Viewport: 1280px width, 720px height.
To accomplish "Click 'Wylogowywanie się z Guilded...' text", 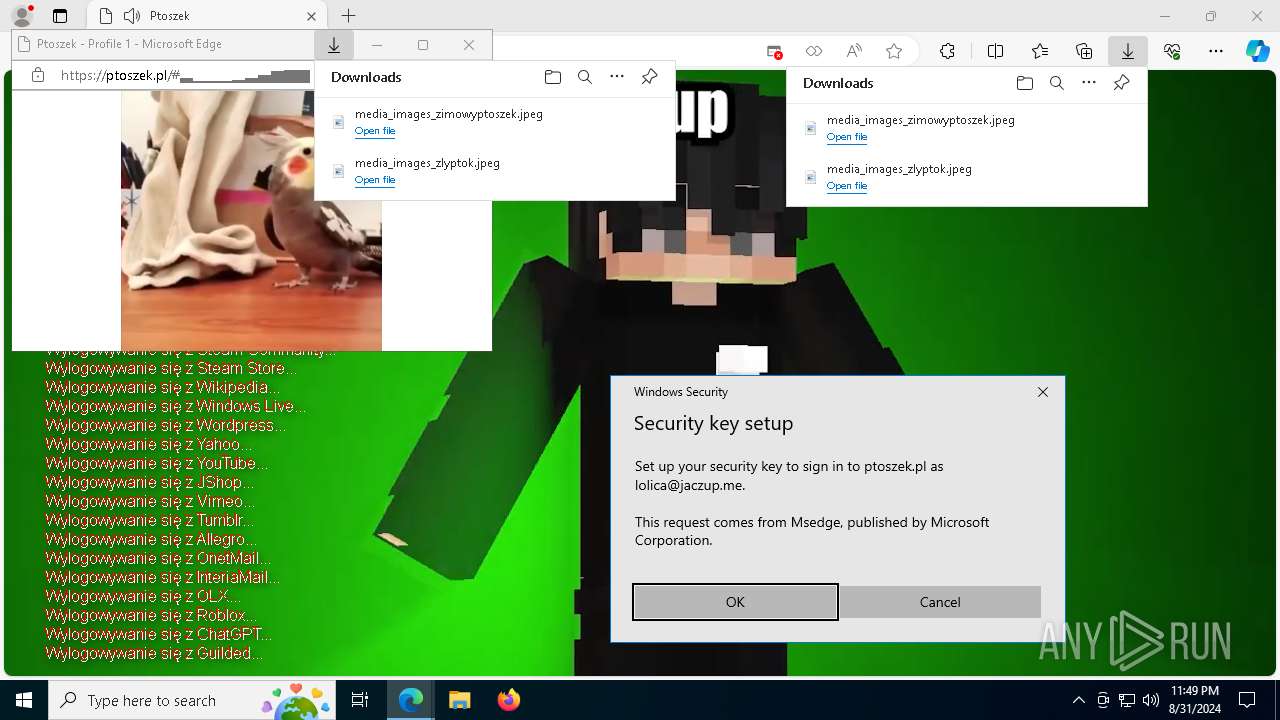I will pyautogui.click(x=154, y=653).
